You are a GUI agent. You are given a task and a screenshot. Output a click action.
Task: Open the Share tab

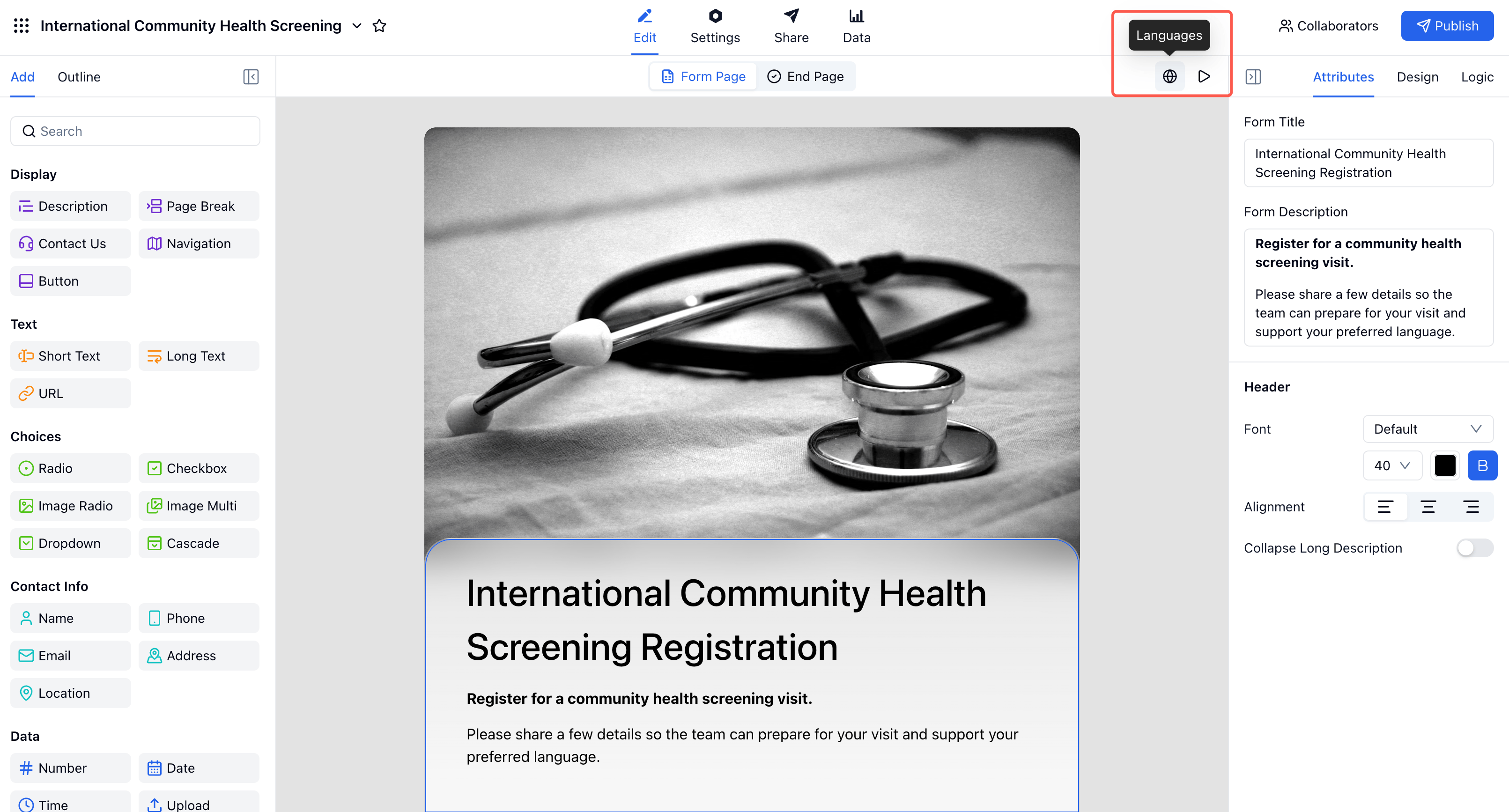(791, 27)
